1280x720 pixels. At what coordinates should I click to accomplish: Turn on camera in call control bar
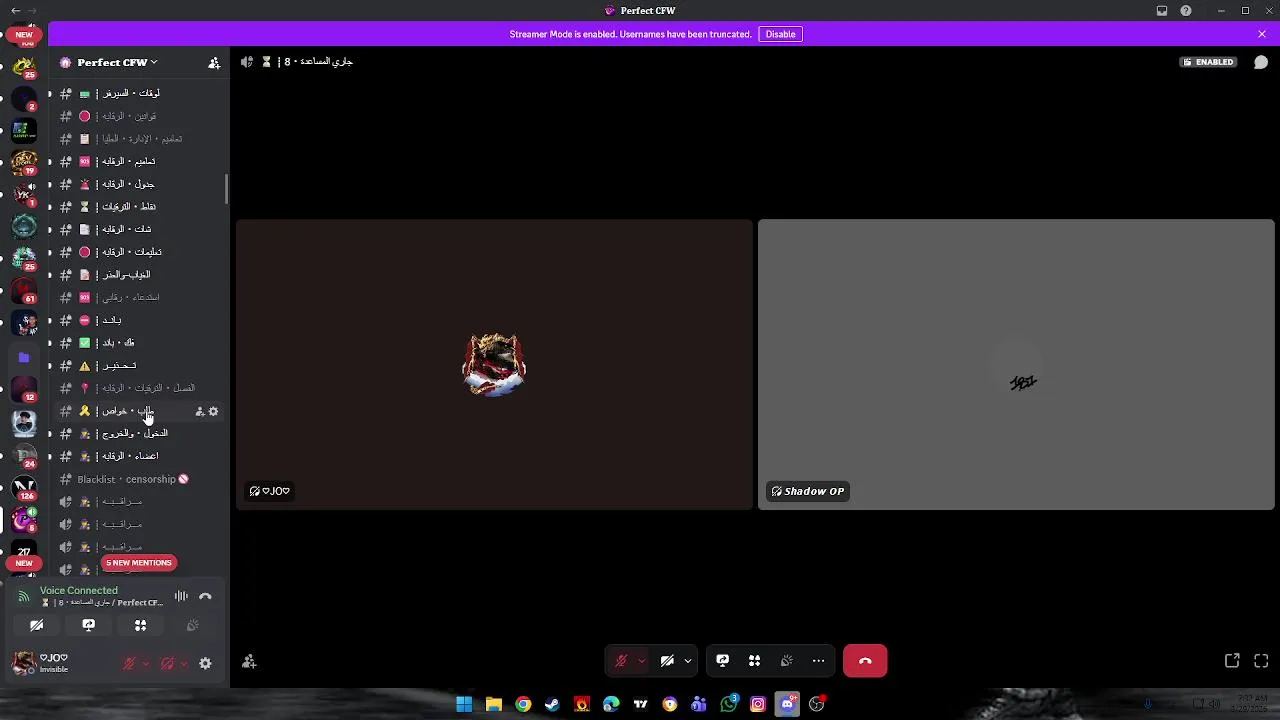tap(667, 661)
